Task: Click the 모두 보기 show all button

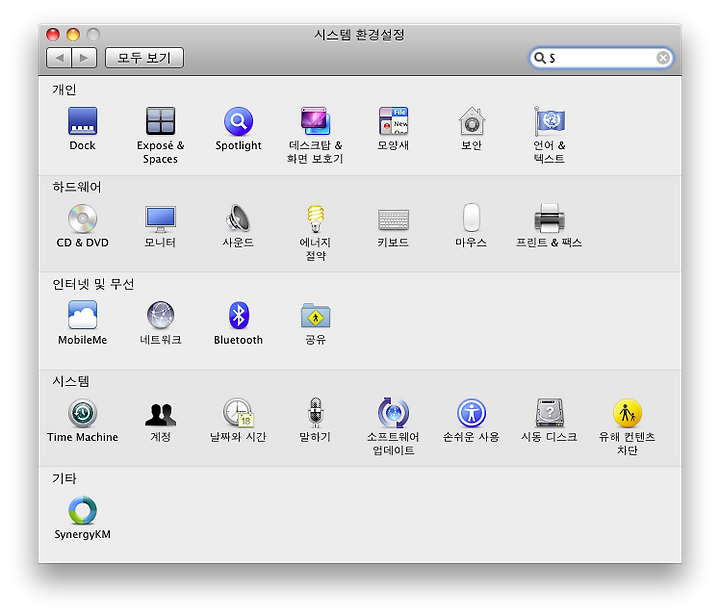Action: [x=144, y=58]
